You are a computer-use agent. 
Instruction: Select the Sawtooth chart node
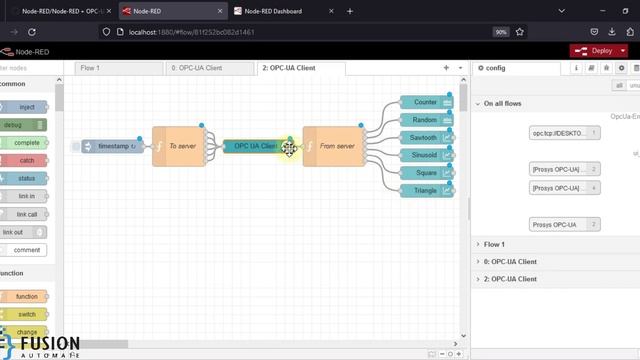coord(427,138)
